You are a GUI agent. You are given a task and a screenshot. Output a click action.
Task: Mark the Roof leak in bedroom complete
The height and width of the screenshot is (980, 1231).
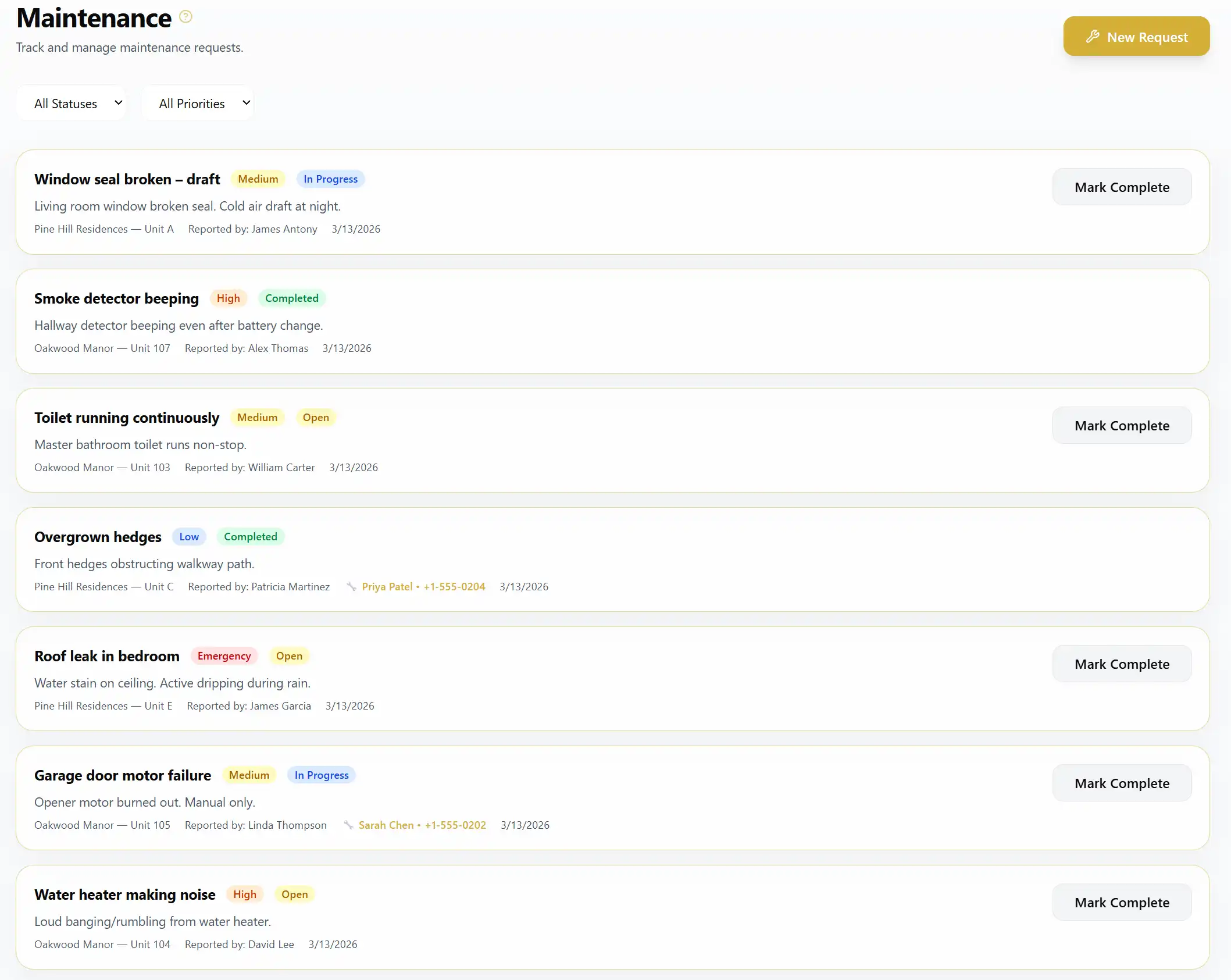pyautogui.click(x=1122, y=664)
